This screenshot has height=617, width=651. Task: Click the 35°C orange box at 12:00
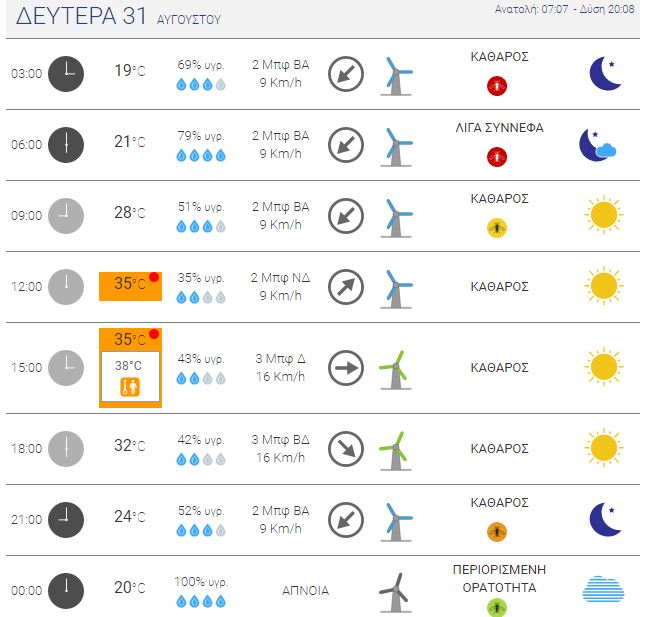(x=130, y=286)
